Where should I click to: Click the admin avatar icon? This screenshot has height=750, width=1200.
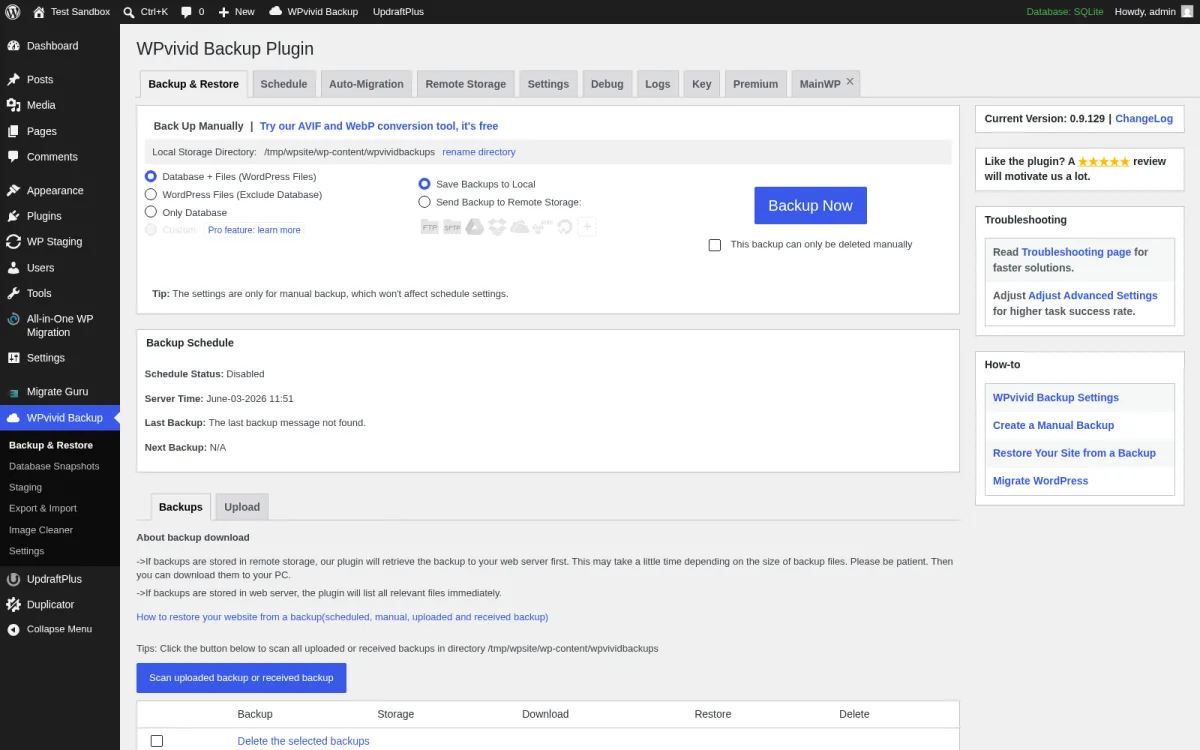tap(1187, 12)
